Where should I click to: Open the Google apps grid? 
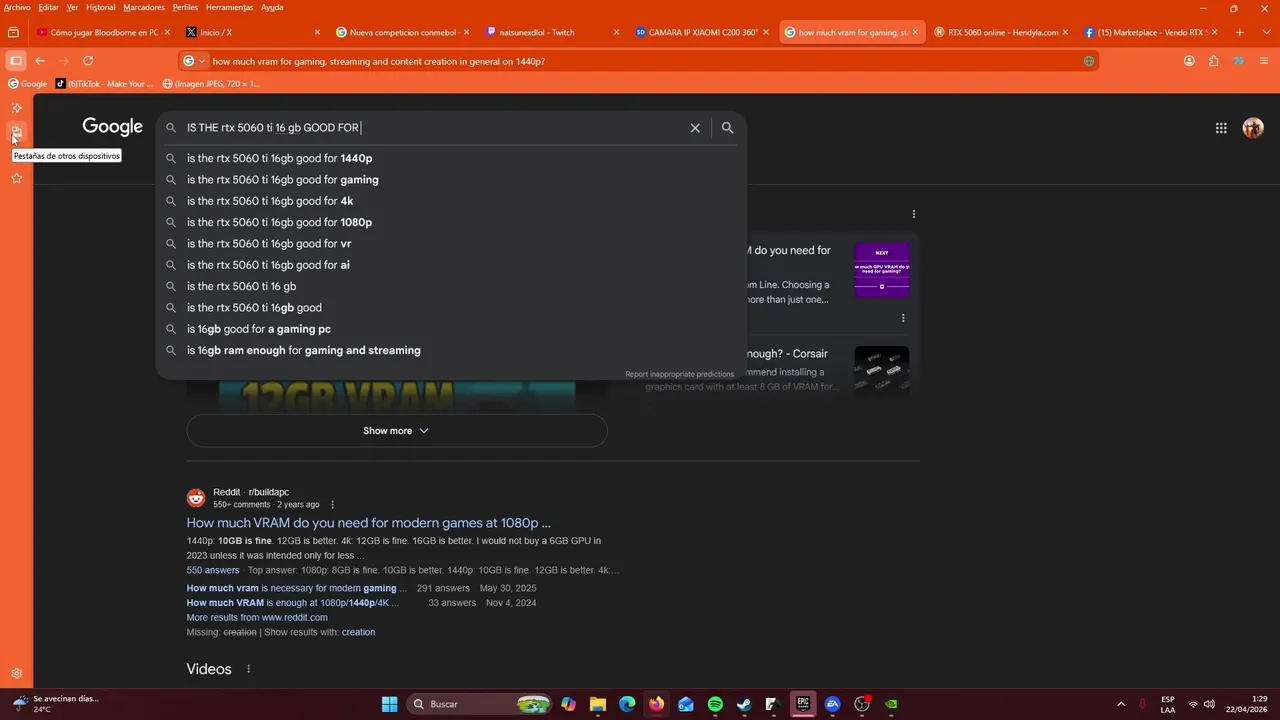(1221, 128)
